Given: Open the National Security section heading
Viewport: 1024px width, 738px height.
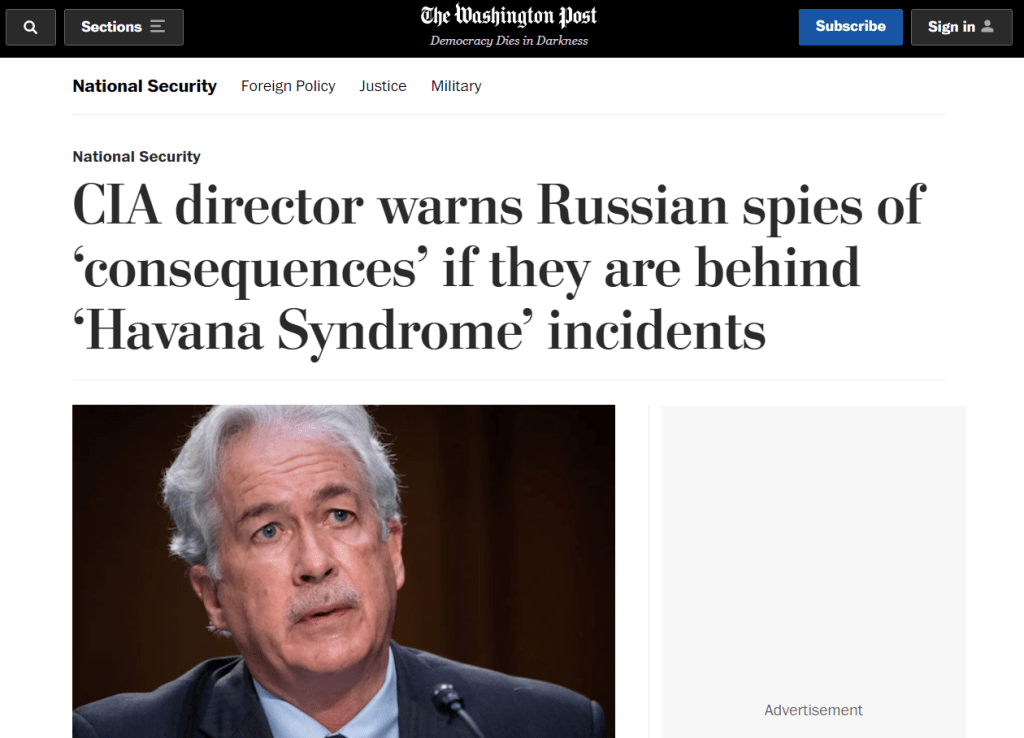Looking at the screenshot, I should pos(144,86).
